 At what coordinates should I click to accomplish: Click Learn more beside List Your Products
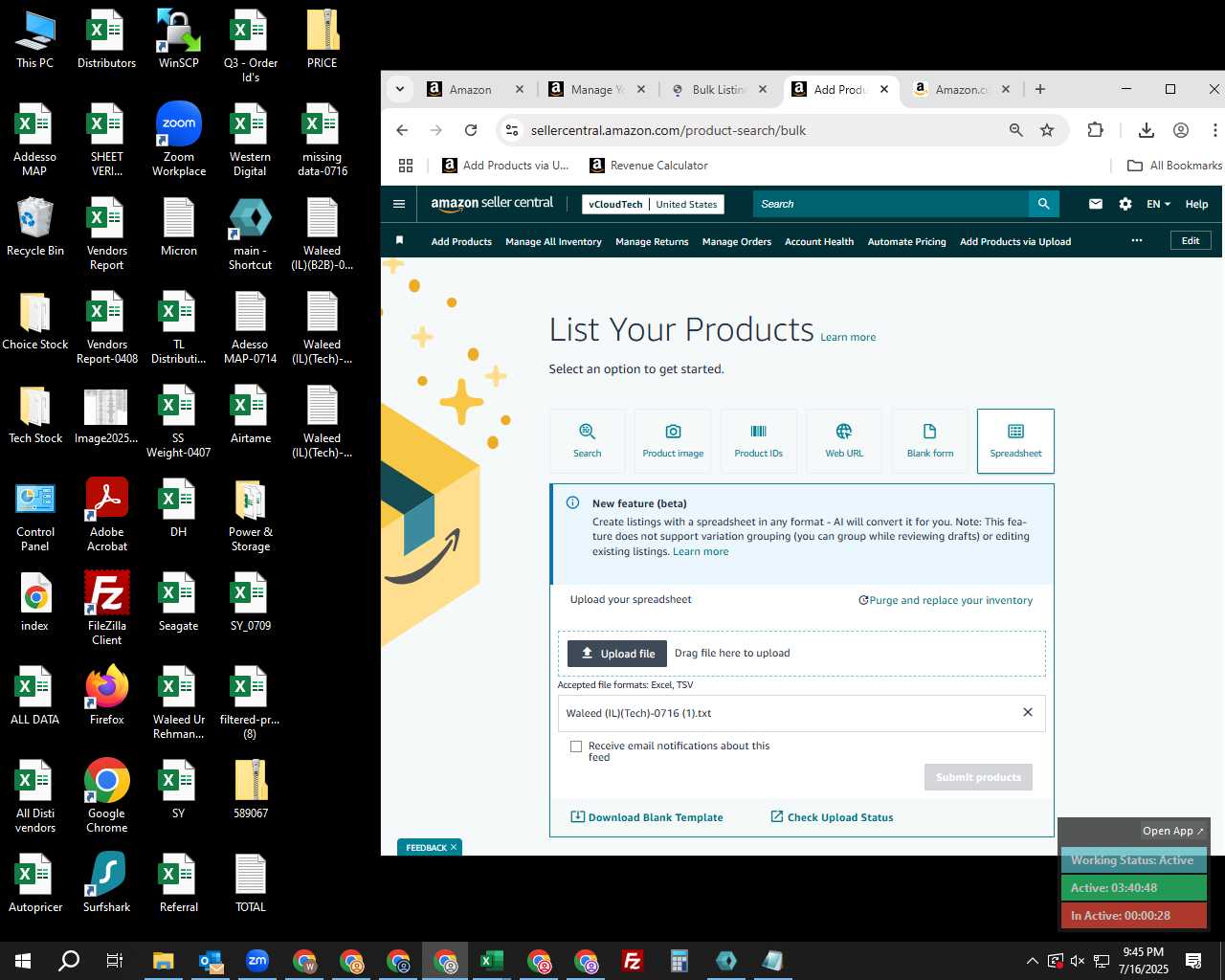848,337
